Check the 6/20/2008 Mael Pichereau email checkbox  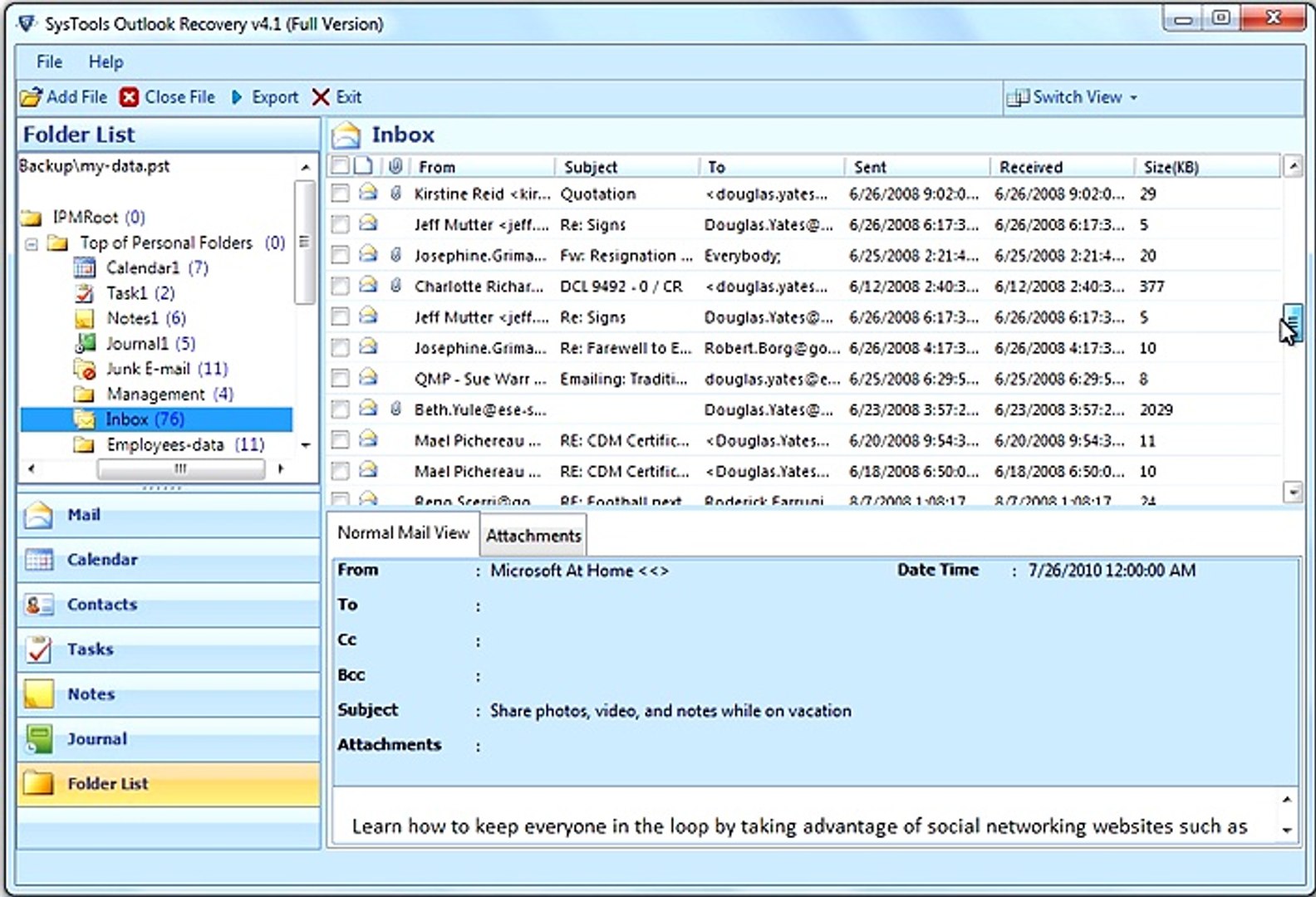[340, 440]
